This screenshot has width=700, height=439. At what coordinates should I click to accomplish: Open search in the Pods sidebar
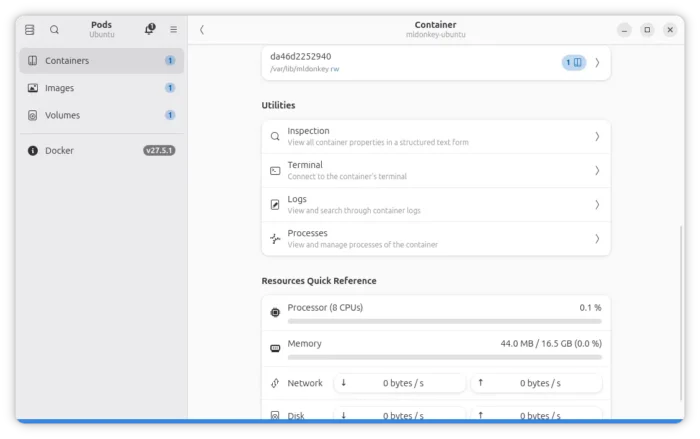[54, 30]
